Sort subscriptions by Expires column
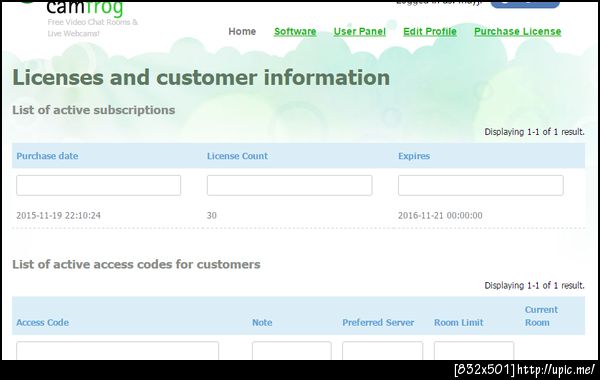 point(414,156)
